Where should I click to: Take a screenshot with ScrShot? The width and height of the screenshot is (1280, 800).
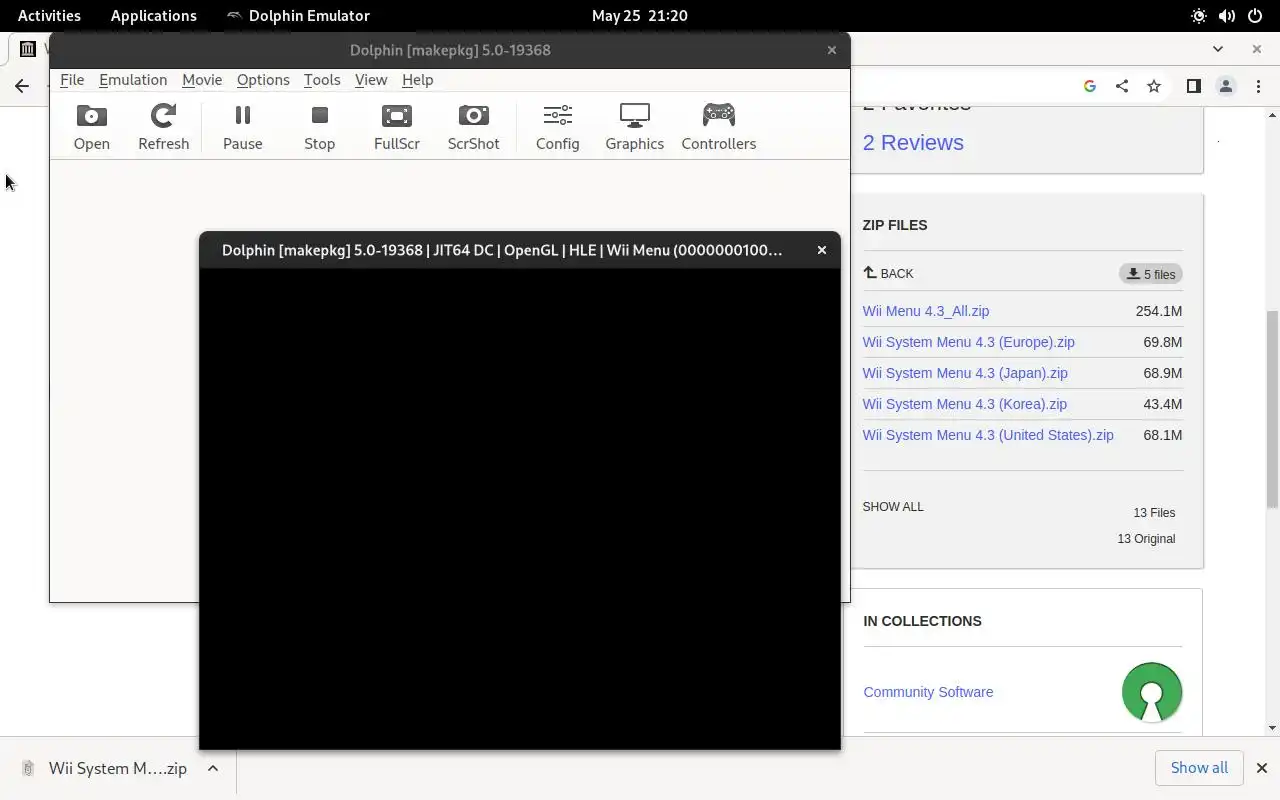click(473, 127)
